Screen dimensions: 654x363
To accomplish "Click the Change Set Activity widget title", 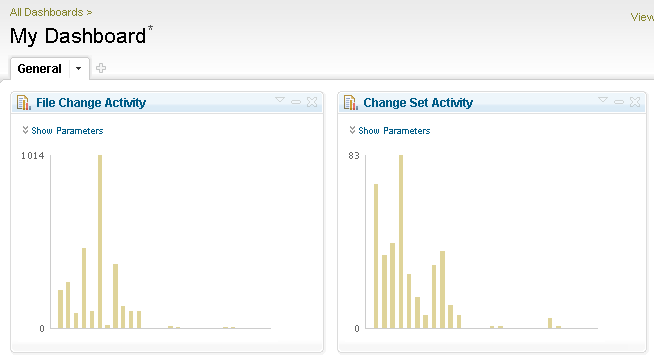I will click(x=418, y=103).
